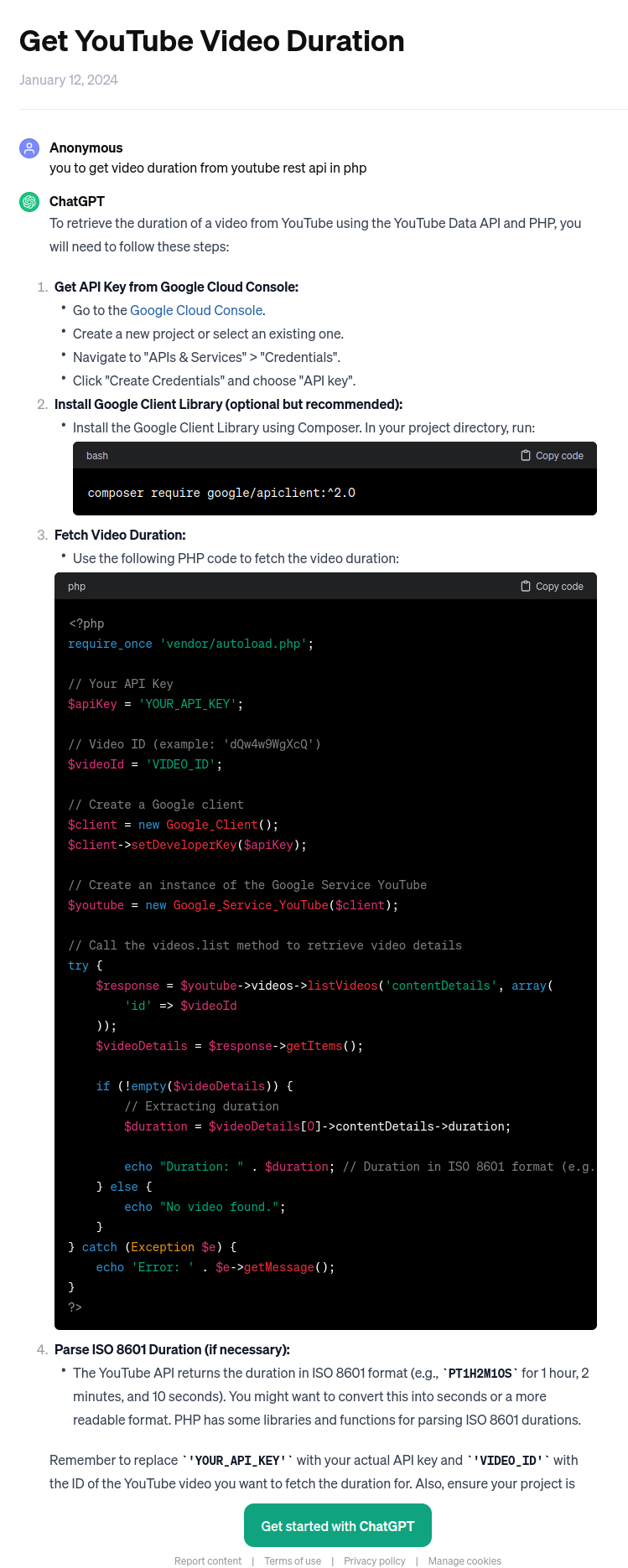
Task: Click the require_once vendor/autoload.php line
Action: tap(191, 644)
